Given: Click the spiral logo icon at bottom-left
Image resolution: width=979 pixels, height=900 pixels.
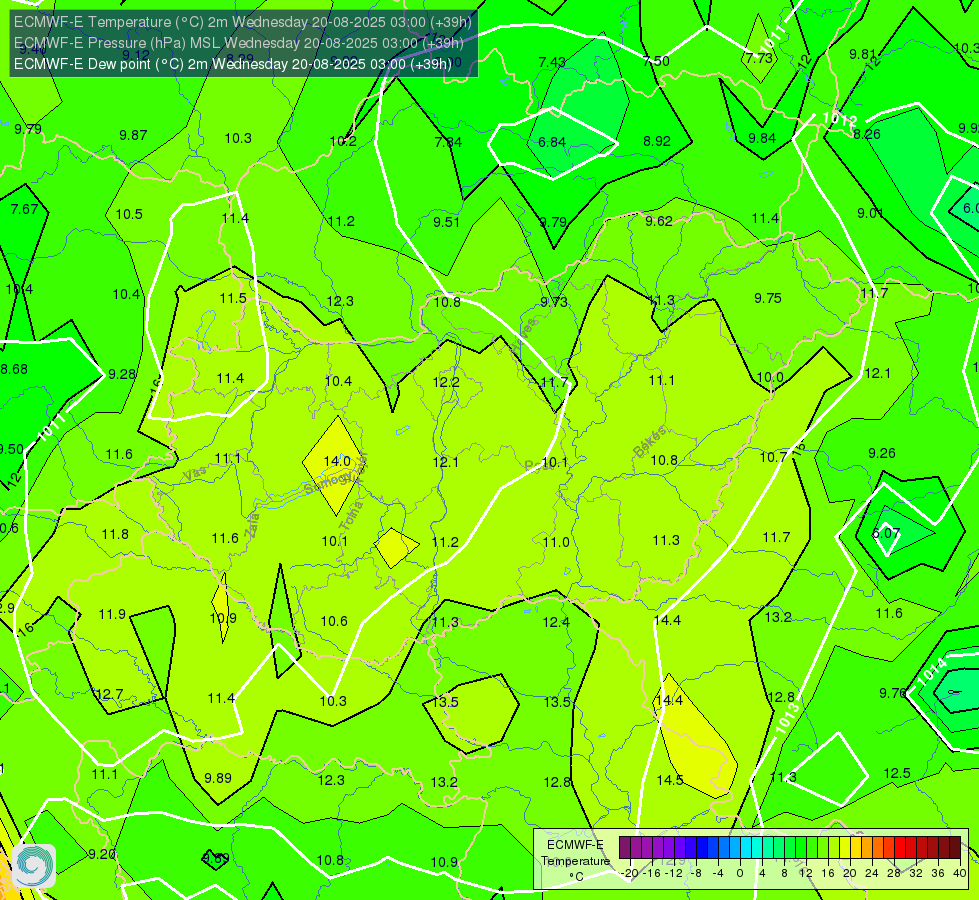Looking at the screenshot, I should [34, 866].
